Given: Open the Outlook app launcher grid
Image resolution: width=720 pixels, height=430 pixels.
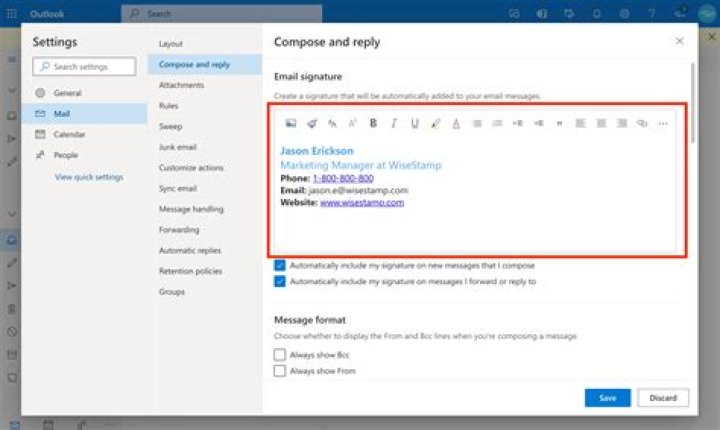Looking at the screenshot, I should (x=12, y=14).
